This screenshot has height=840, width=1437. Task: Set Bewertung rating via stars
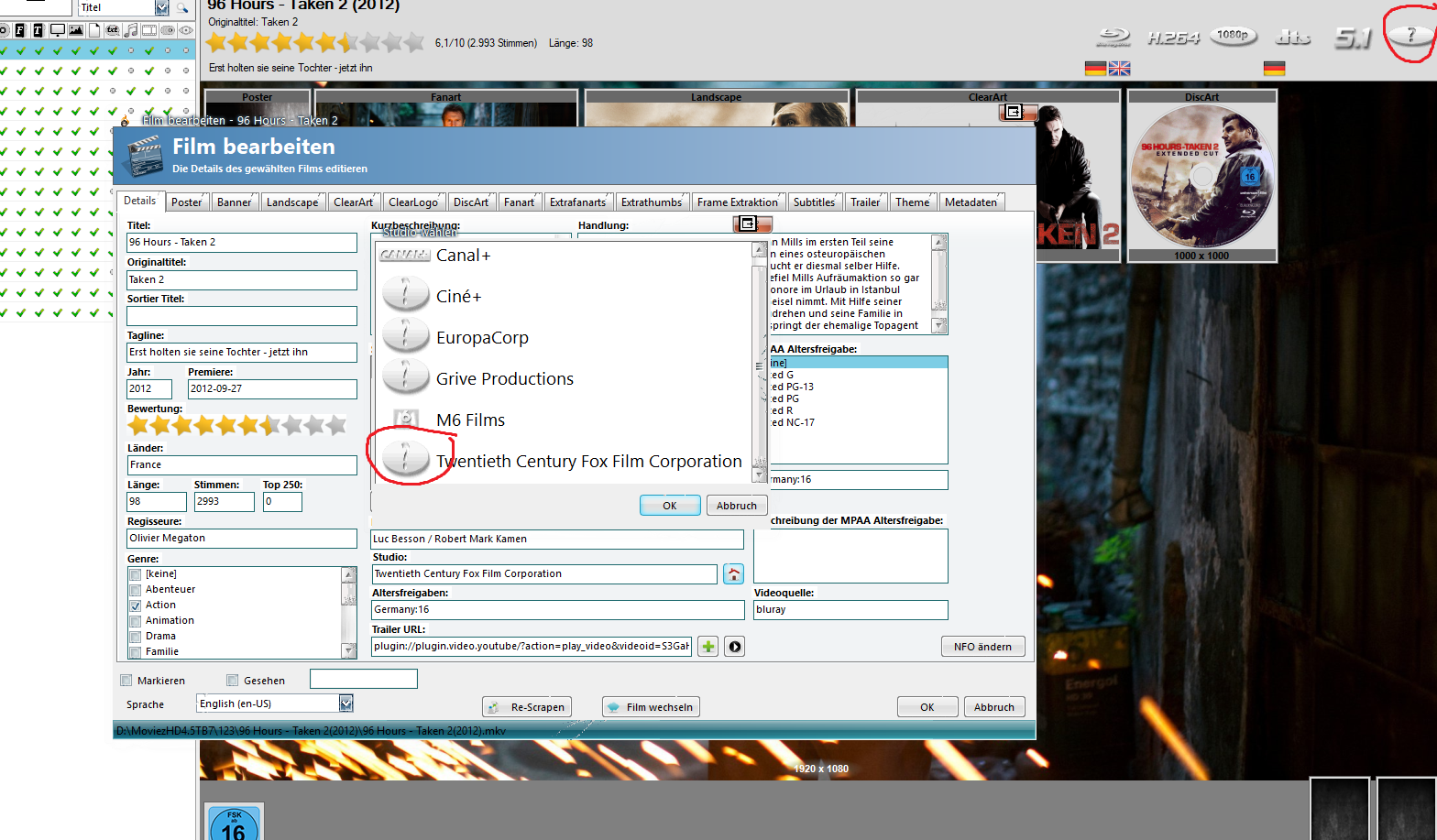[x=237, y=425]
